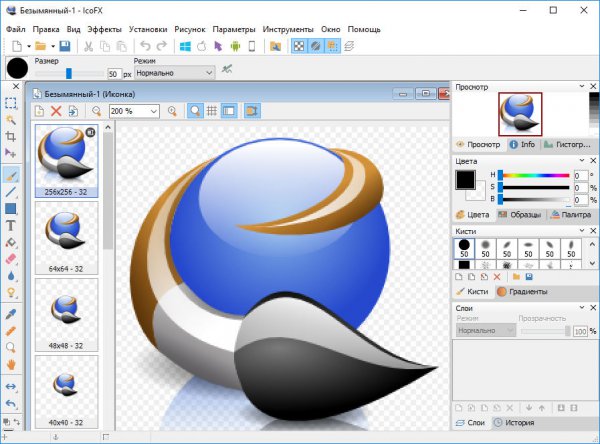Viewport: 600px width, 444px height.
Task: Click the cursor creation icon
Action: (218, 47)
